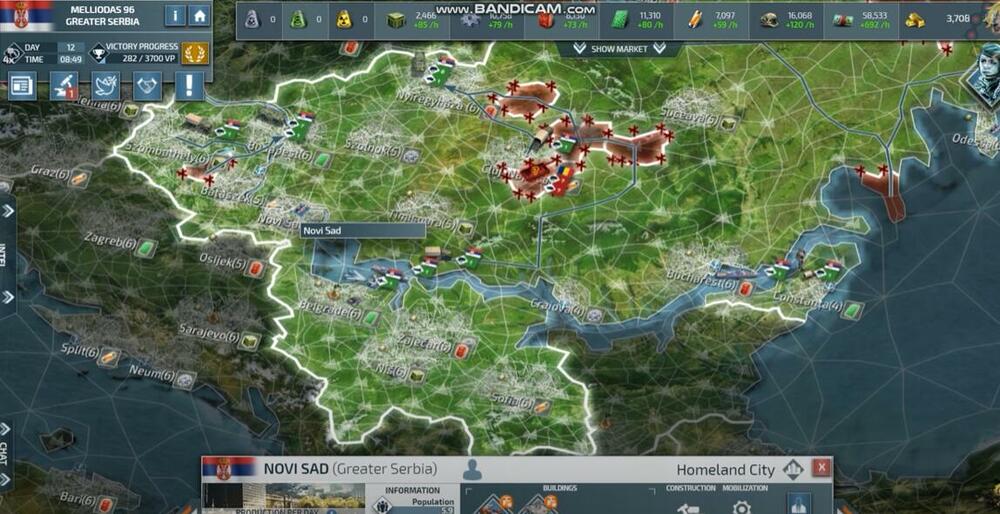
Task: Open the diplomacy dove icon
Action: point(106,86)
